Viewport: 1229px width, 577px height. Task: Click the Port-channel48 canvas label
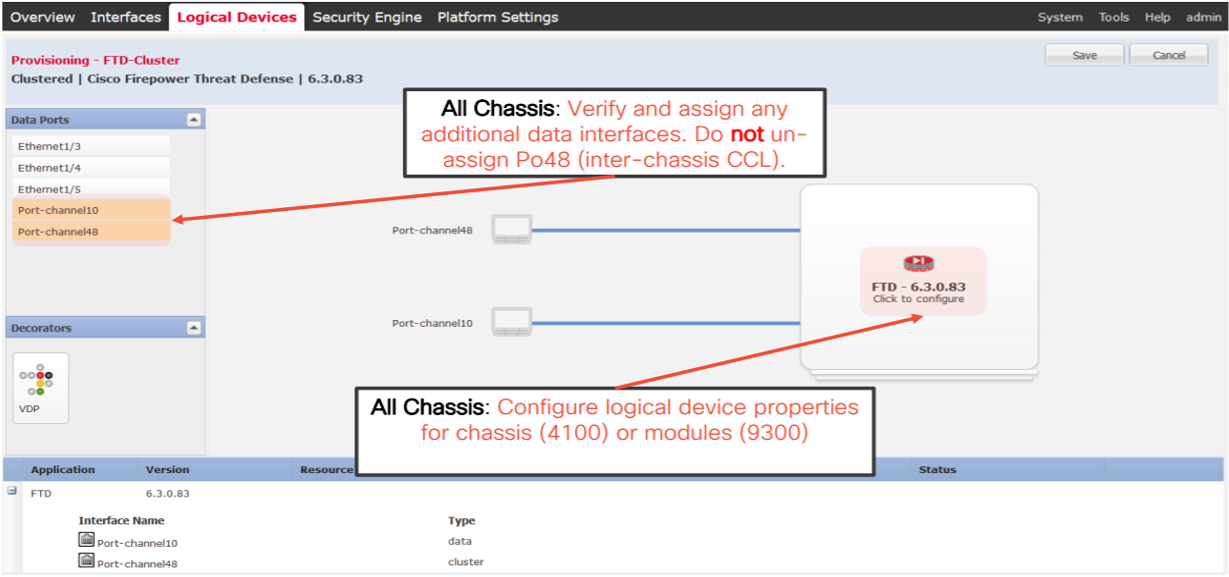click(432, 230)
